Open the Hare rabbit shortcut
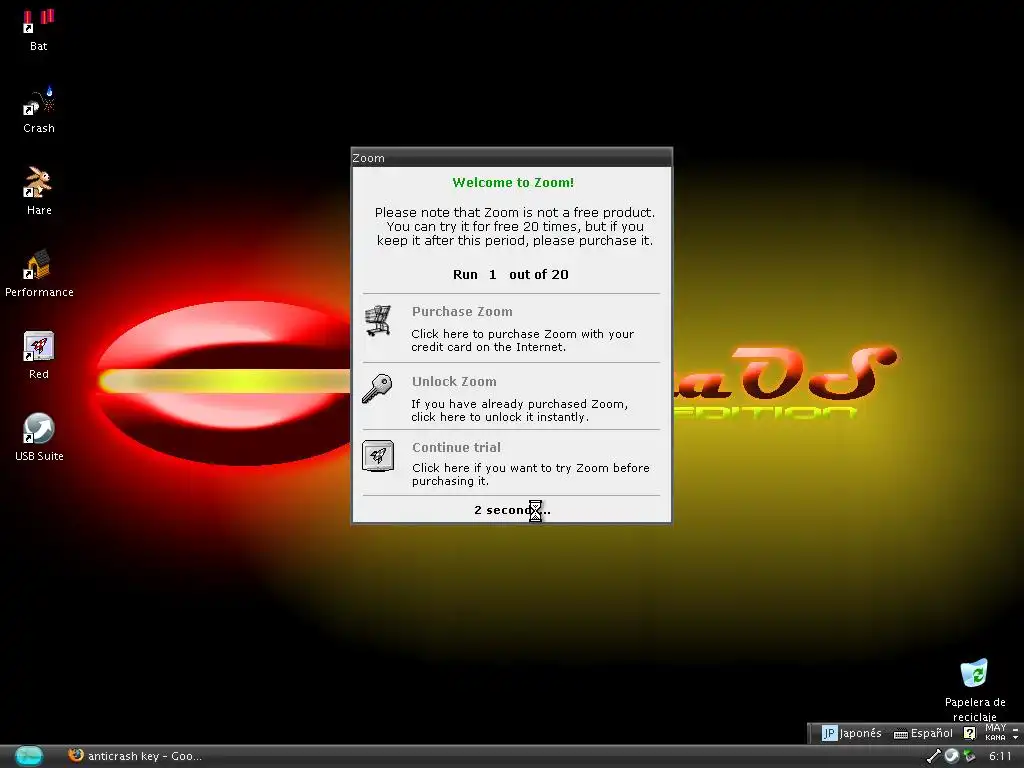The image size is (1024, 768). 39,191
